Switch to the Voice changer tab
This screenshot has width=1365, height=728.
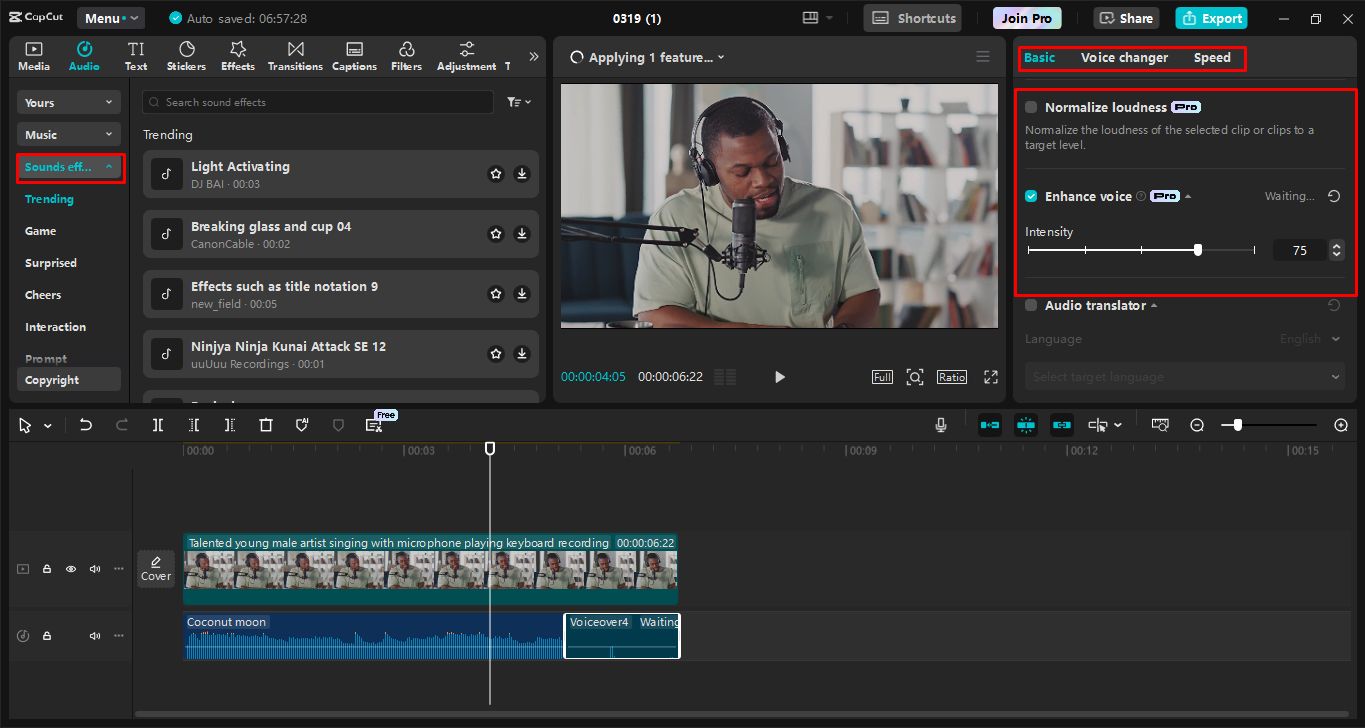coord(1124,57)
